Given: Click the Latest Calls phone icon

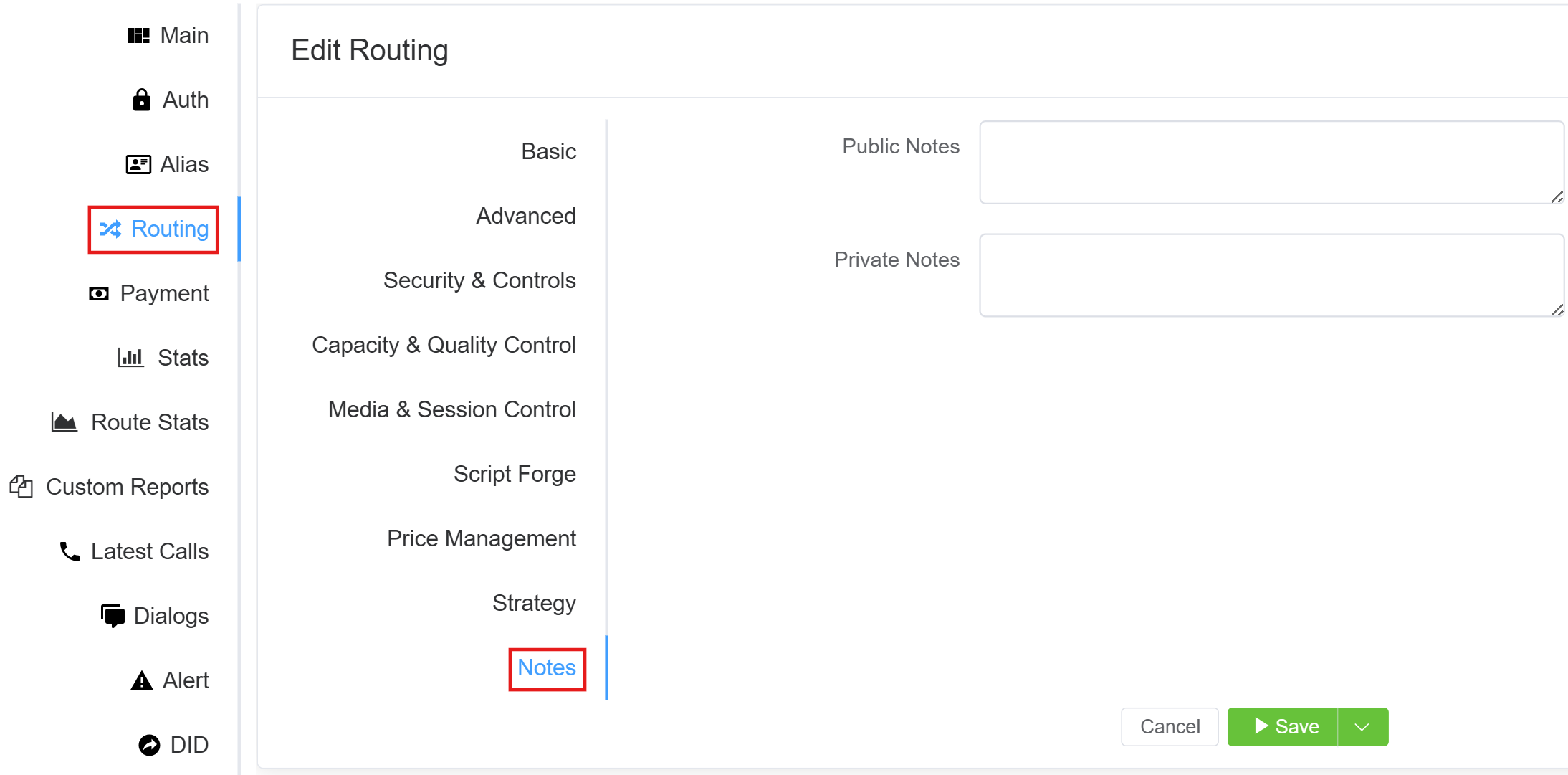Looking at the screenshot, I should 70,551.
